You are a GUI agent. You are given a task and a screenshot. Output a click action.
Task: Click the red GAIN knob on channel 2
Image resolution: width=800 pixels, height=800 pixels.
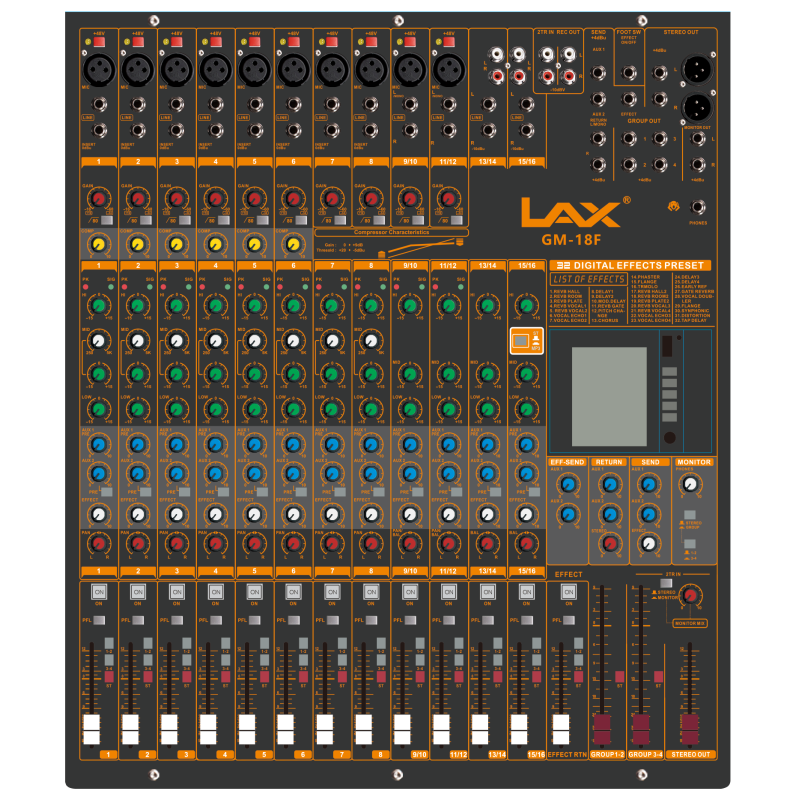click(138, 201)
